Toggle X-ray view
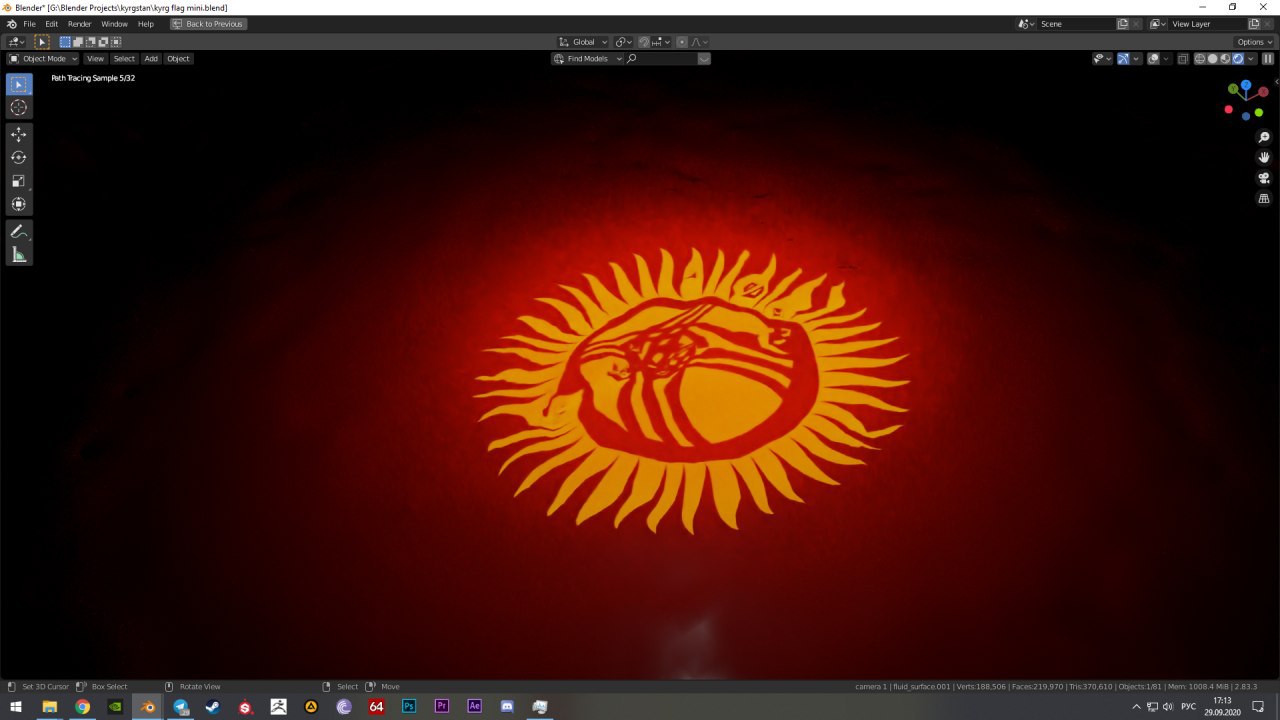Viewport: 1280px width, 720px height. pos(1183,58)
